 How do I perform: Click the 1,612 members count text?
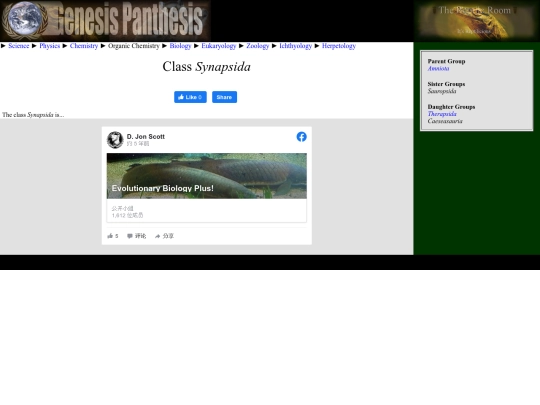point(127,216)
